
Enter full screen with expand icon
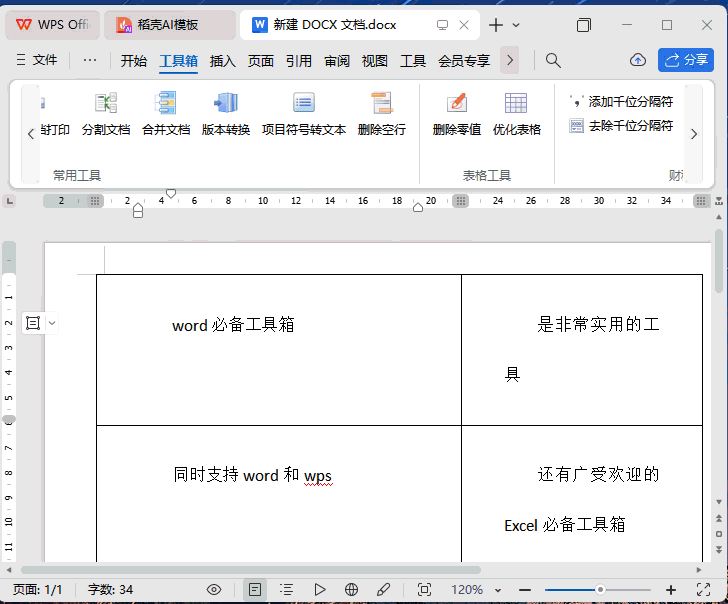[703, 590]
